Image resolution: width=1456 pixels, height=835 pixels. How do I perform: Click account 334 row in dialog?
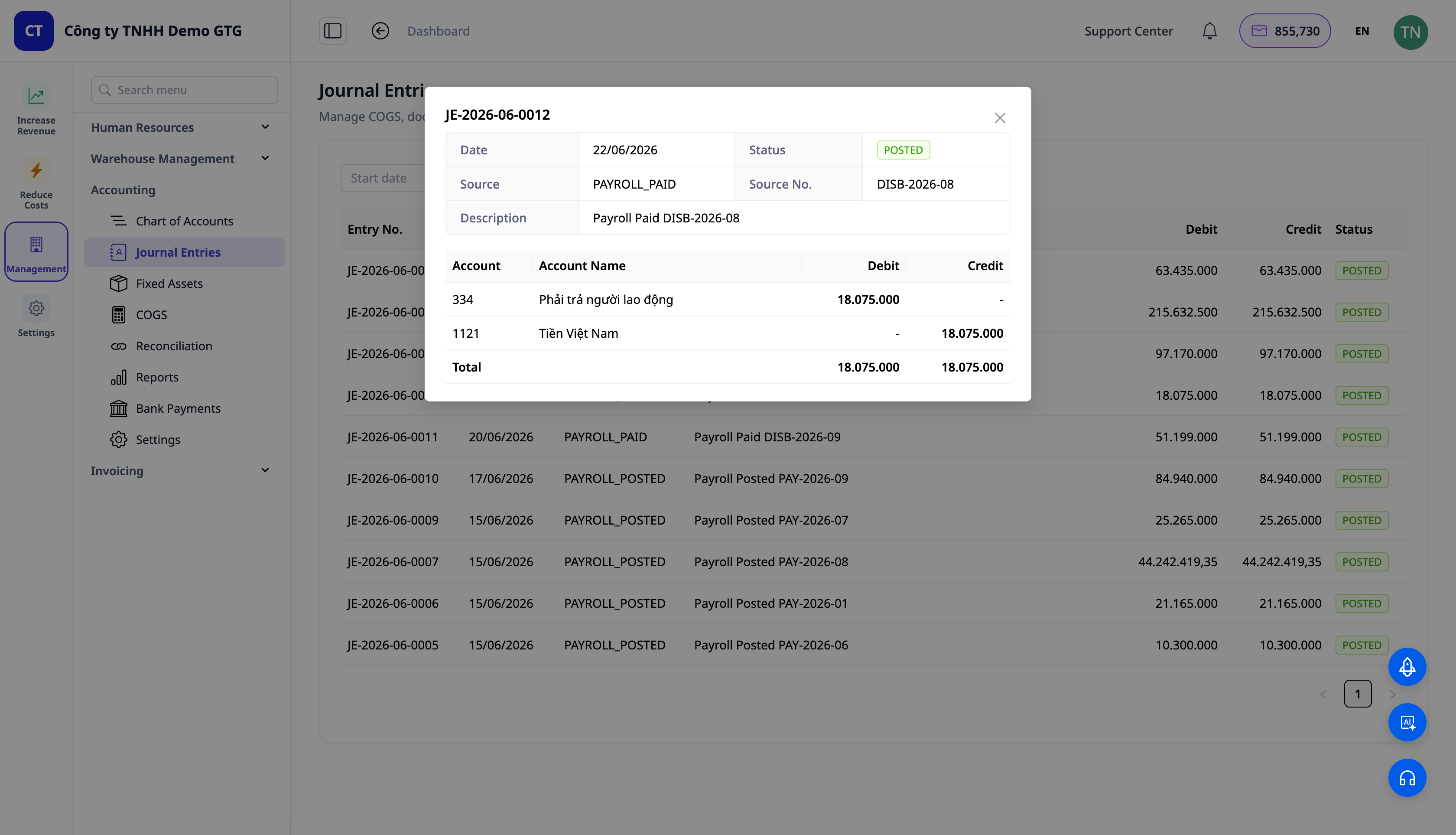(728, 300)
